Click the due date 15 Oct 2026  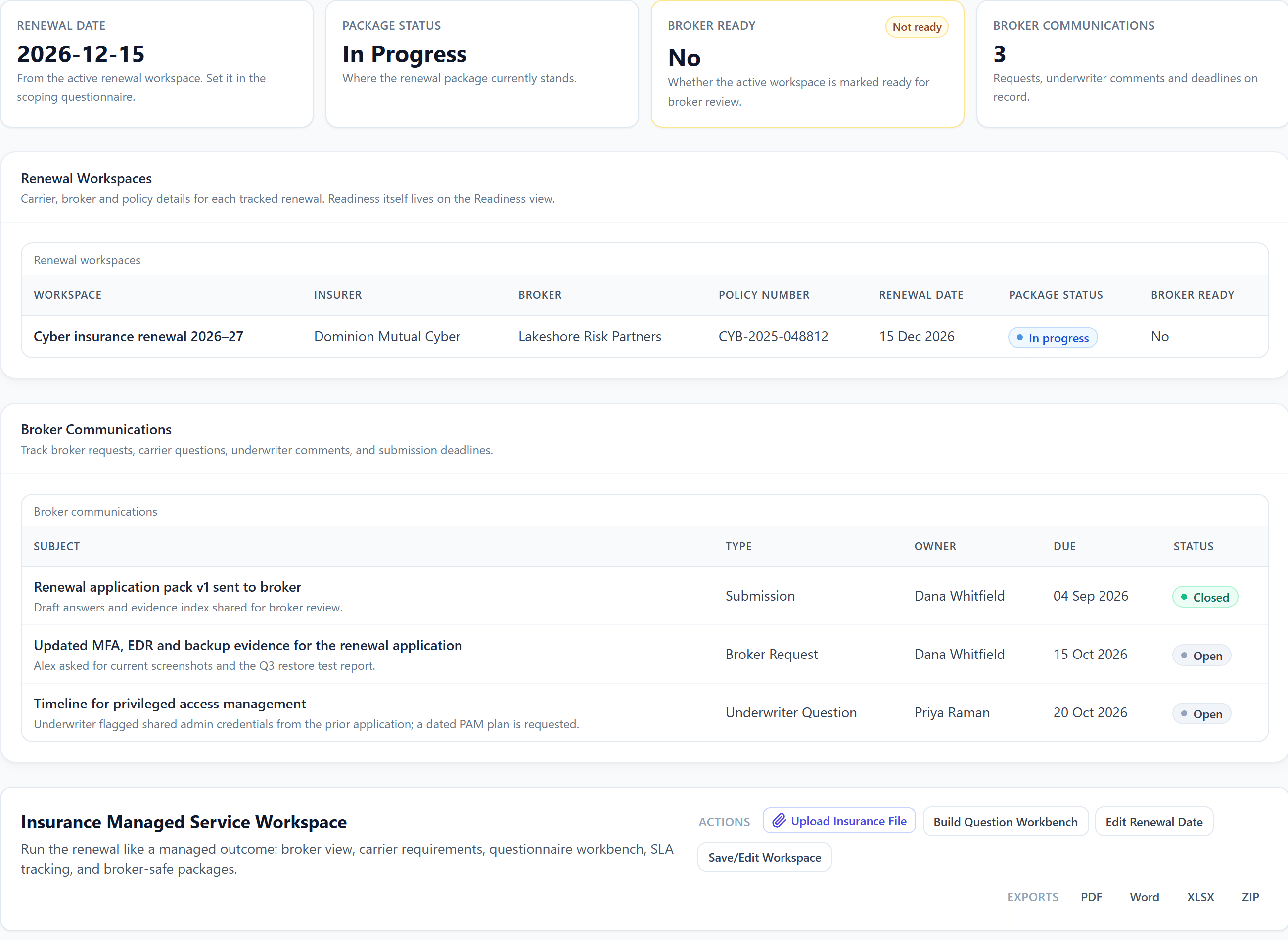1090,655
